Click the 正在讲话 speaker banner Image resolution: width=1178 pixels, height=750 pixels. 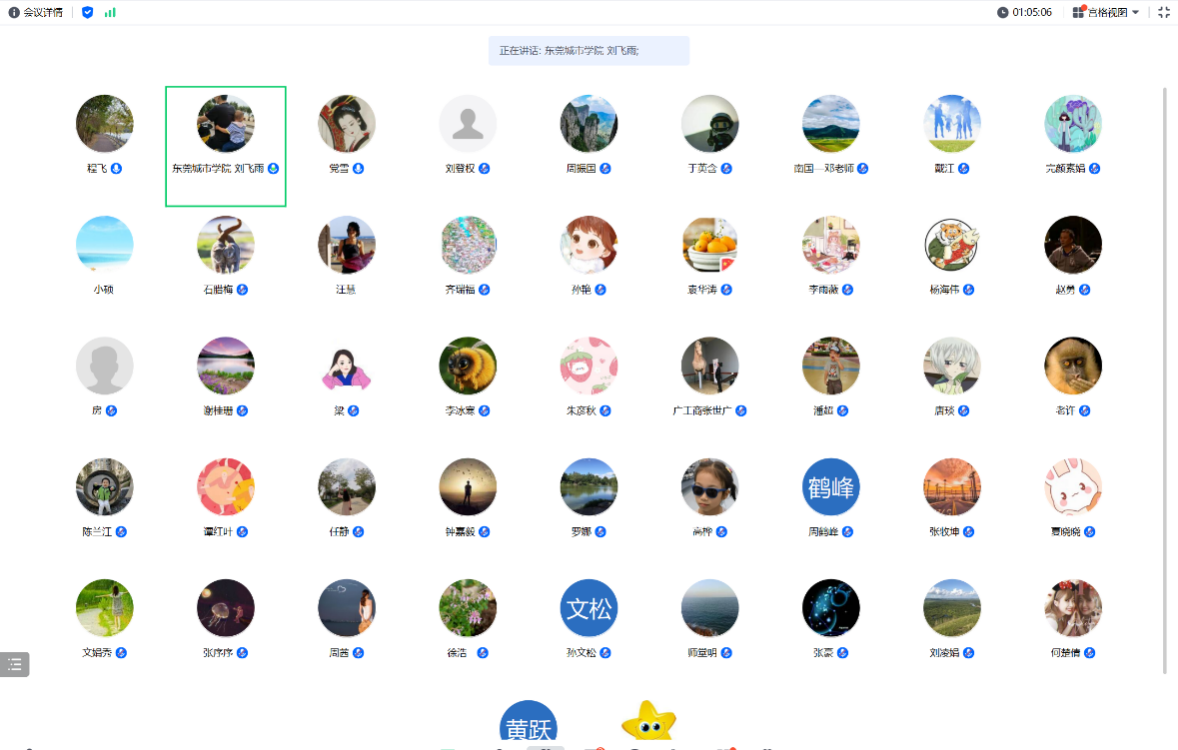point(588,50)
